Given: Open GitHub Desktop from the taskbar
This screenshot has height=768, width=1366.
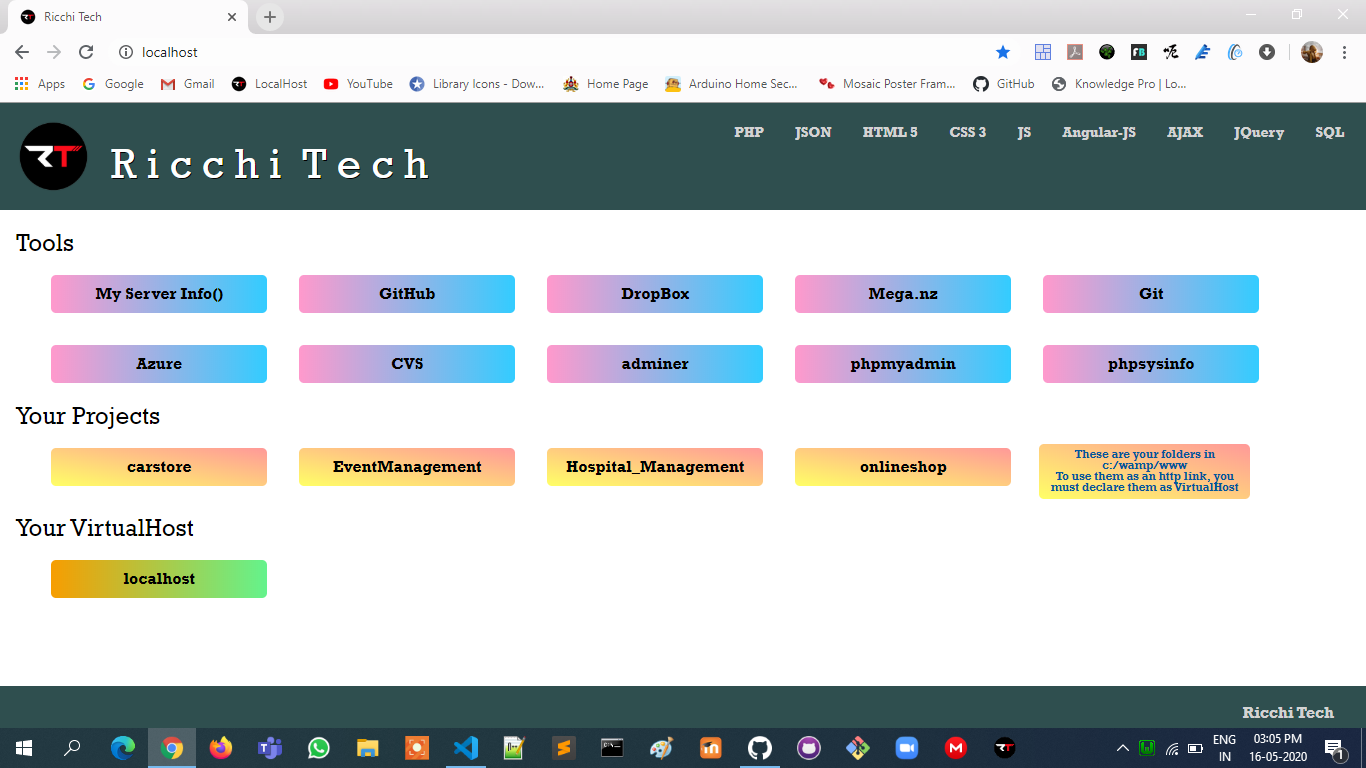Looking at the screenshot, I should click(759, 747).
